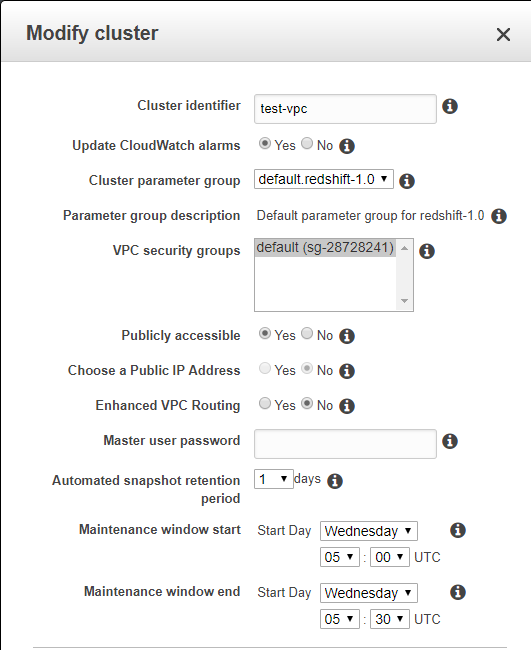Image resolution: width=531 pixels, height=650 pixels.
Task: Expand snapshot retention period days dropdown
Action: click(274, 479)
